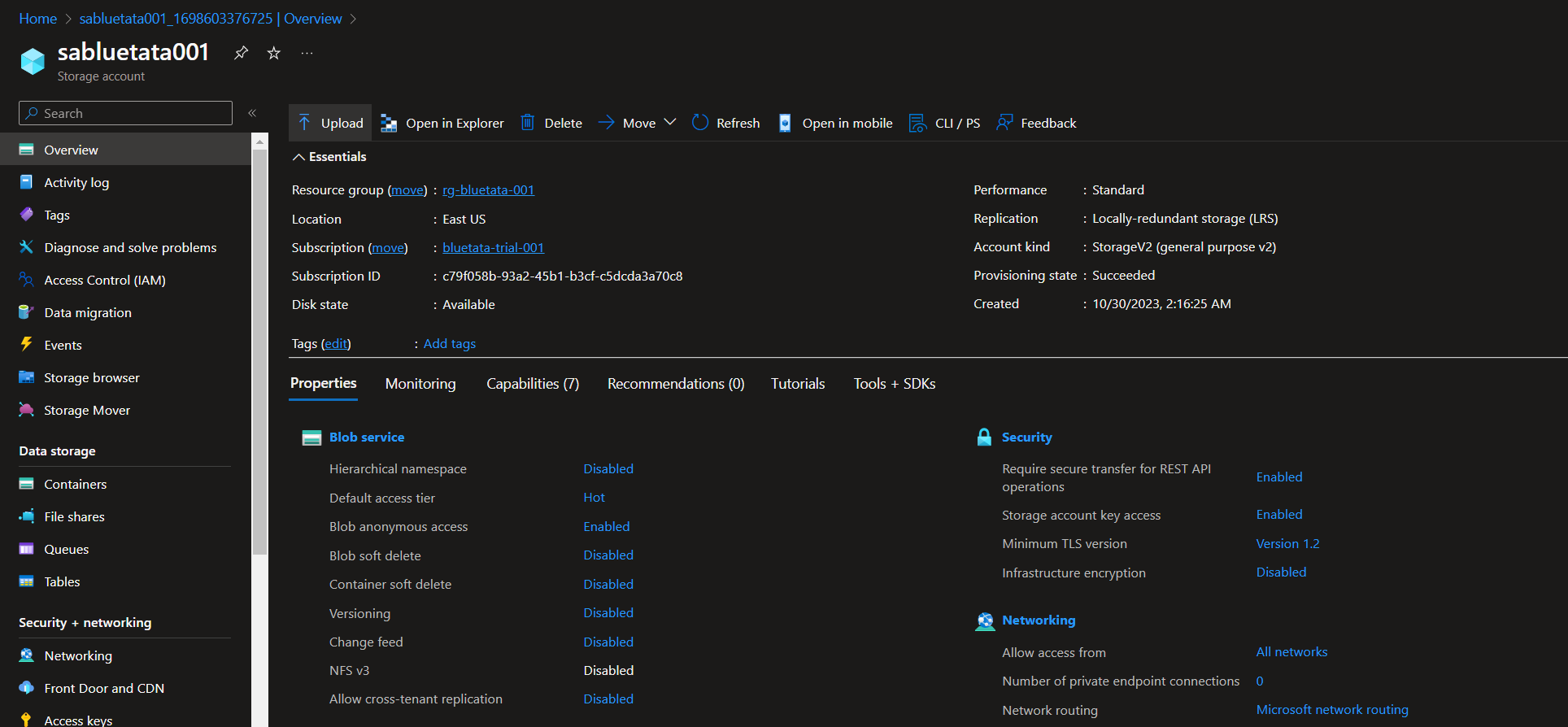The width and height of the screenshot is (1568, 727).
Task: Click the CLI / PS icon
Action: coord(917,123)
